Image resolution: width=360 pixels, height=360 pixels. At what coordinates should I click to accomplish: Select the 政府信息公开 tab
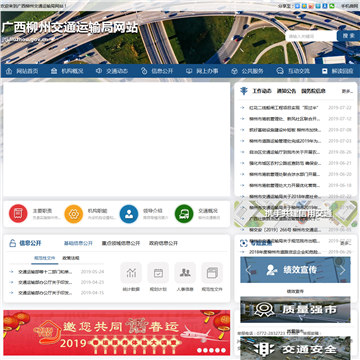click(163, 243)
